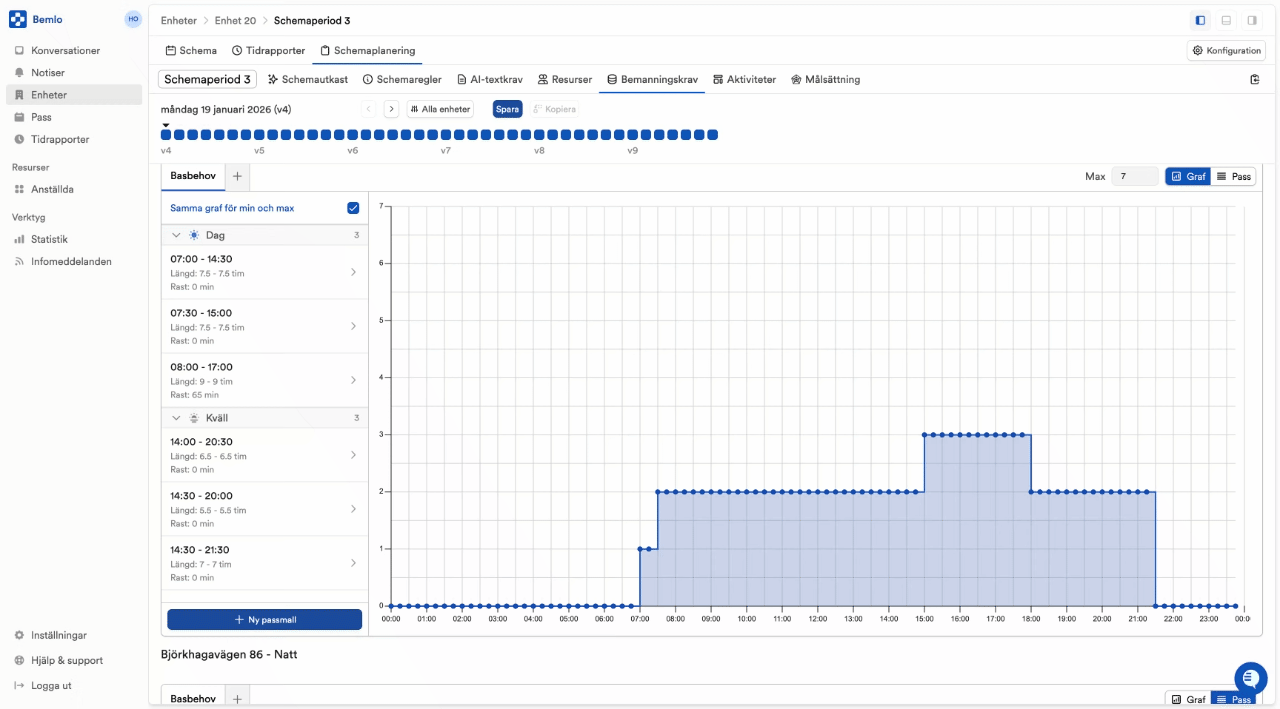Open the Konfiguration button
The height and width of the screenshot is (709, 1280).
(x=1227, y=50)
